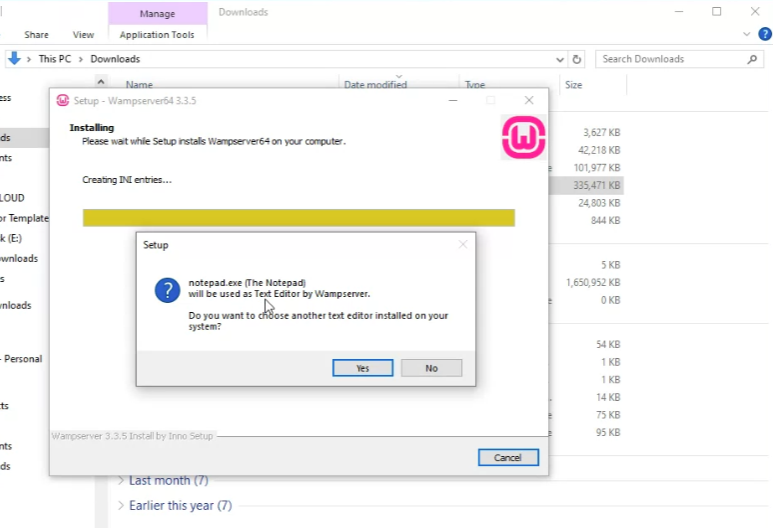
Task: Select the file sized 101,977 KB
Action: click(597, 168)
